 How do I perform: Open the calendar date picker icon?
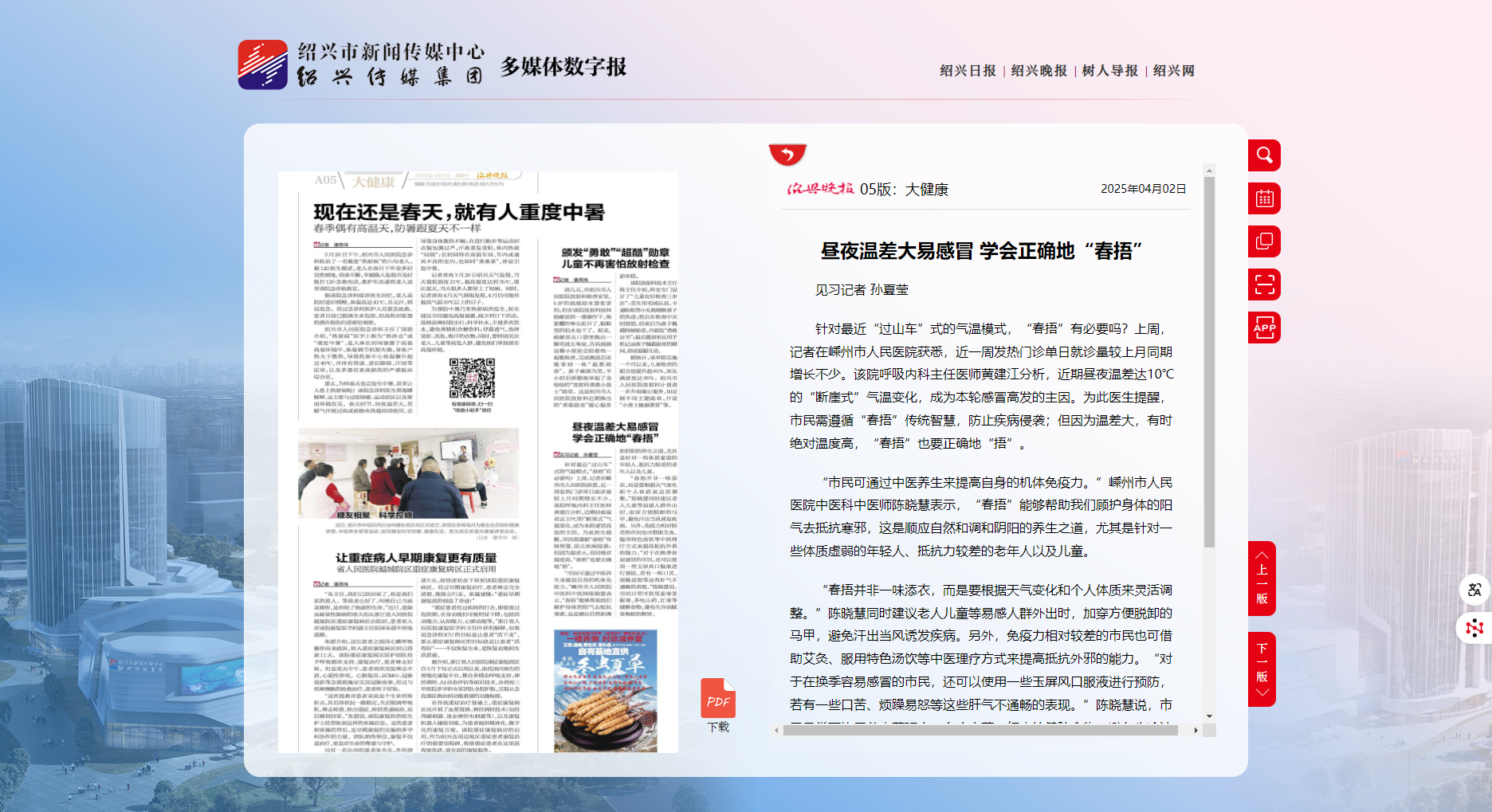(1264, 198)
